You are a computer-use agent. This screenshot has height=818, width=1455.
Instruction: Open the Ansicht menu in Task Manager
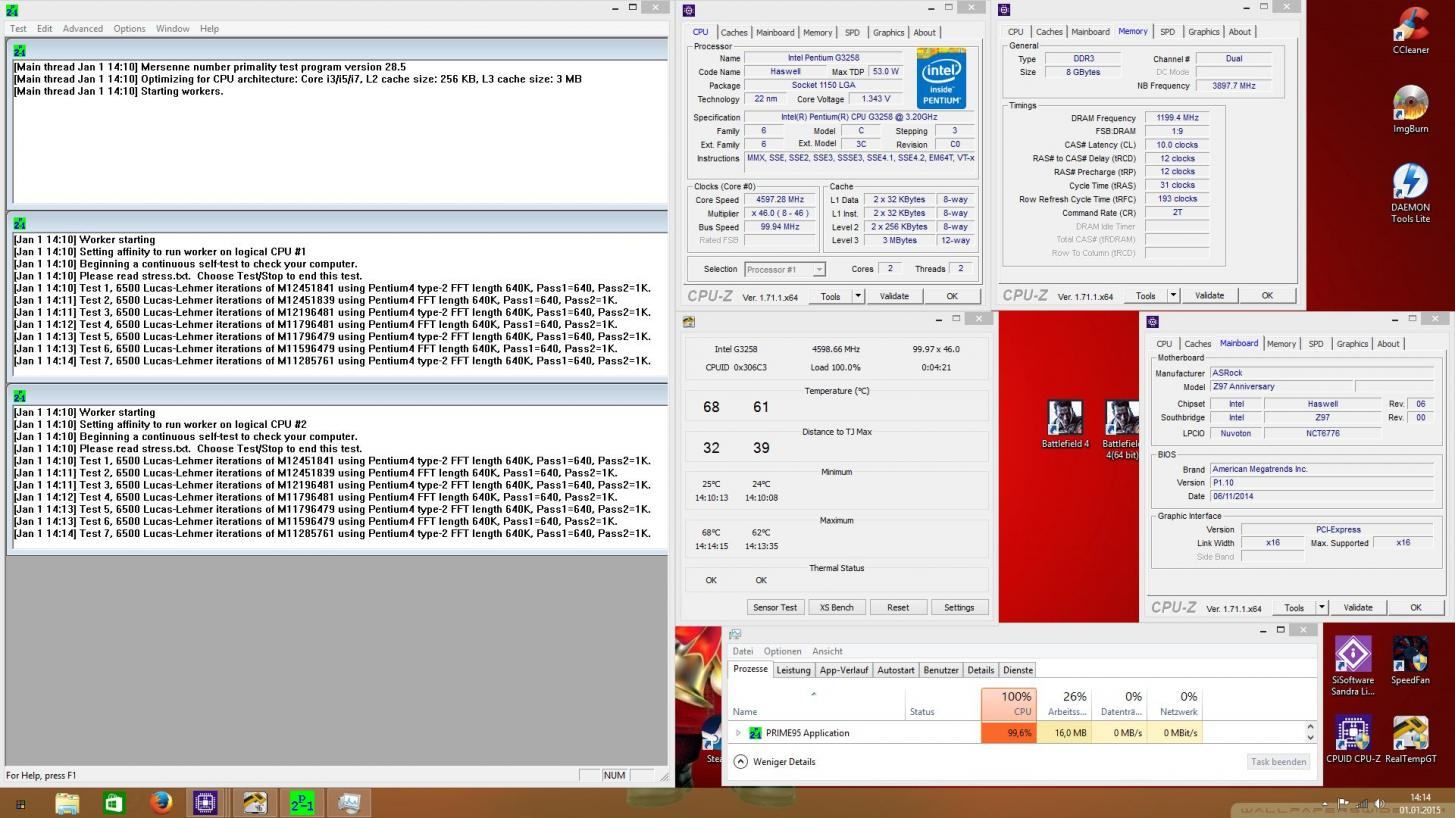827,651
